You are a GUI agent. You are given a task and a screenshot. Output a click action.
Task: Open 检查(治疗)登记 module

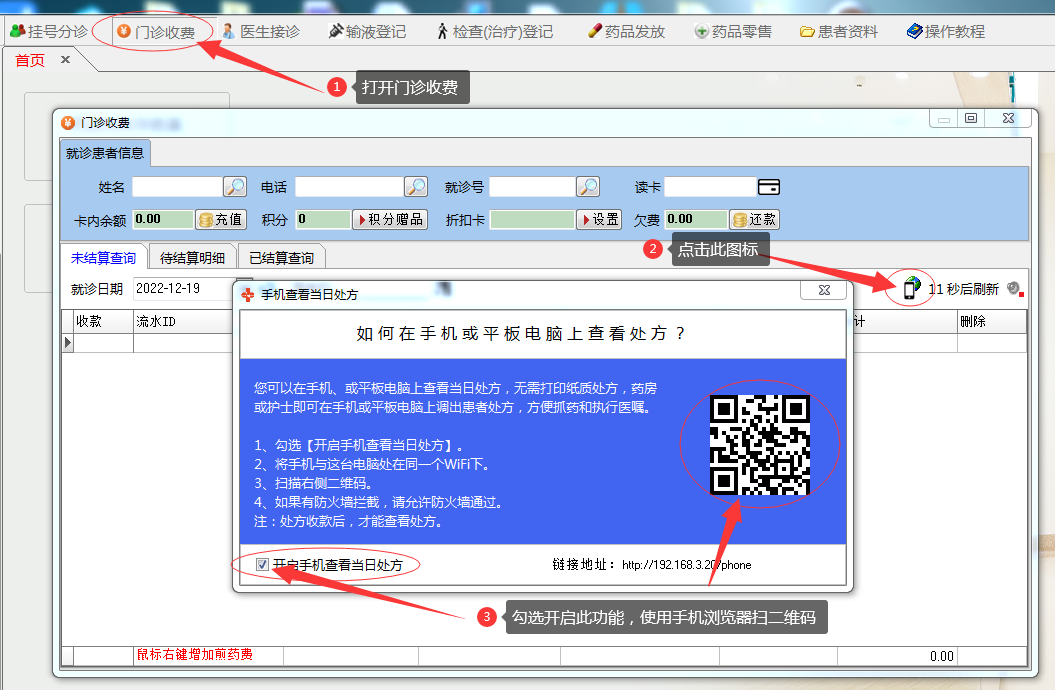pyautogui.click(x=495, y=32)
